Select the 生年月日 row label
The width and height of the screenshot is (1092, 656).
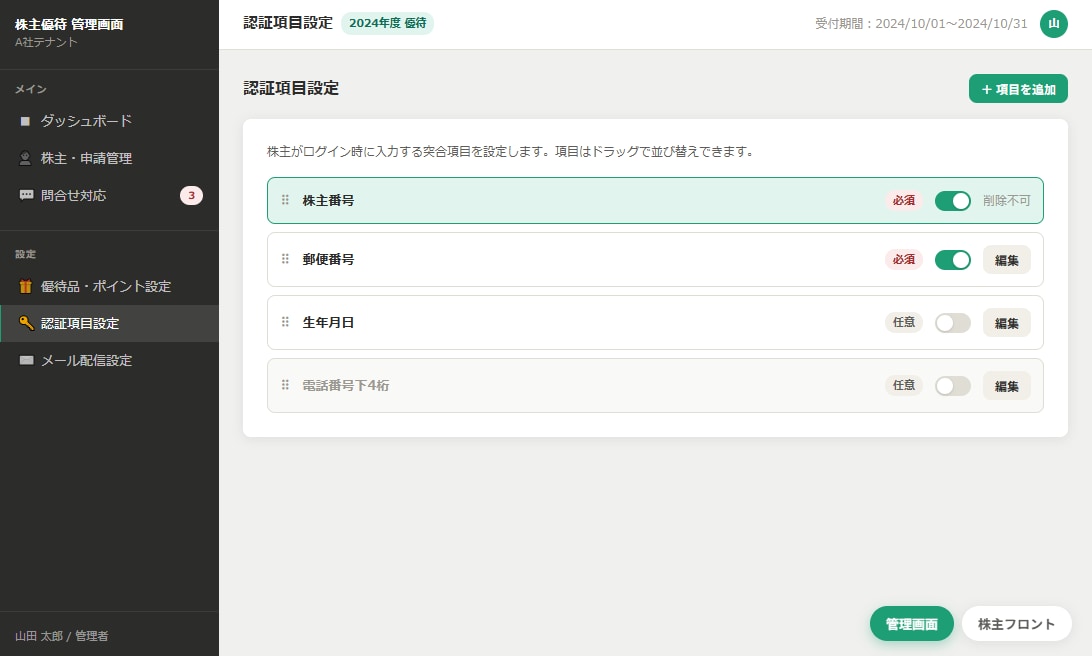pyautogui.click(x=328, y=322)
